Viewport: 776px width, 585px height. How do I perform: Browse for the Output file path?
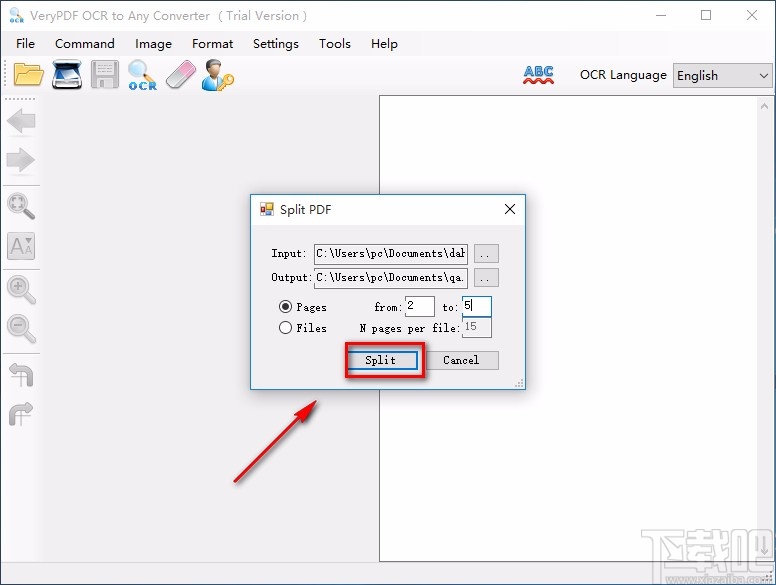(x=486, y=278)
